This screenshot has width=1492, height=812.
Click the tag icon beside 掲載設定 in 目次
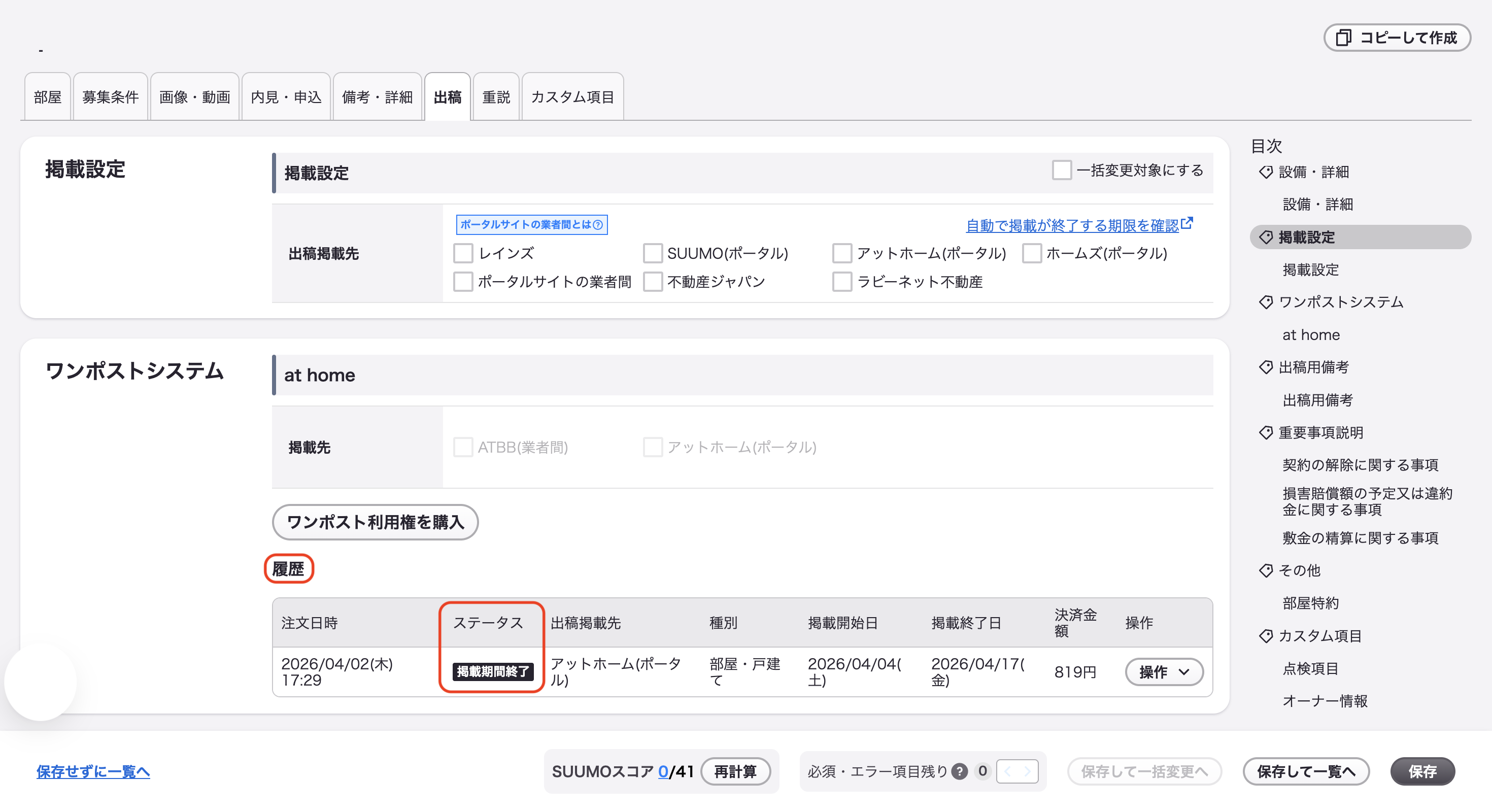pyautogui.click(x=1266, y=238)
